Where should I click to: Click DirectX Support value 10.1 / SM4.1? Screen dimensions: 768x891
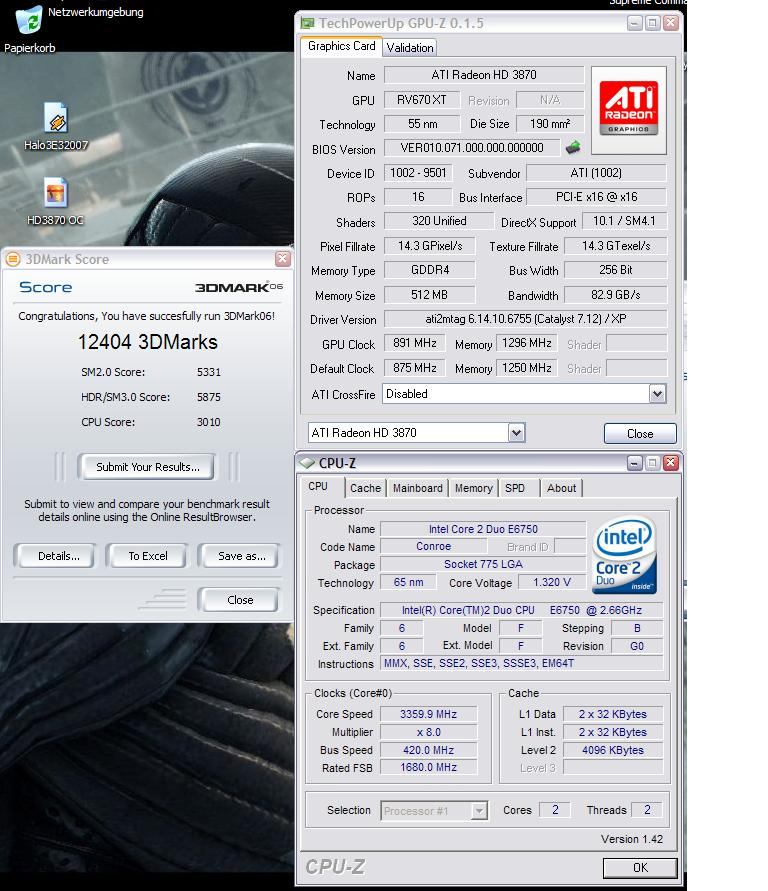pos(624,221)
